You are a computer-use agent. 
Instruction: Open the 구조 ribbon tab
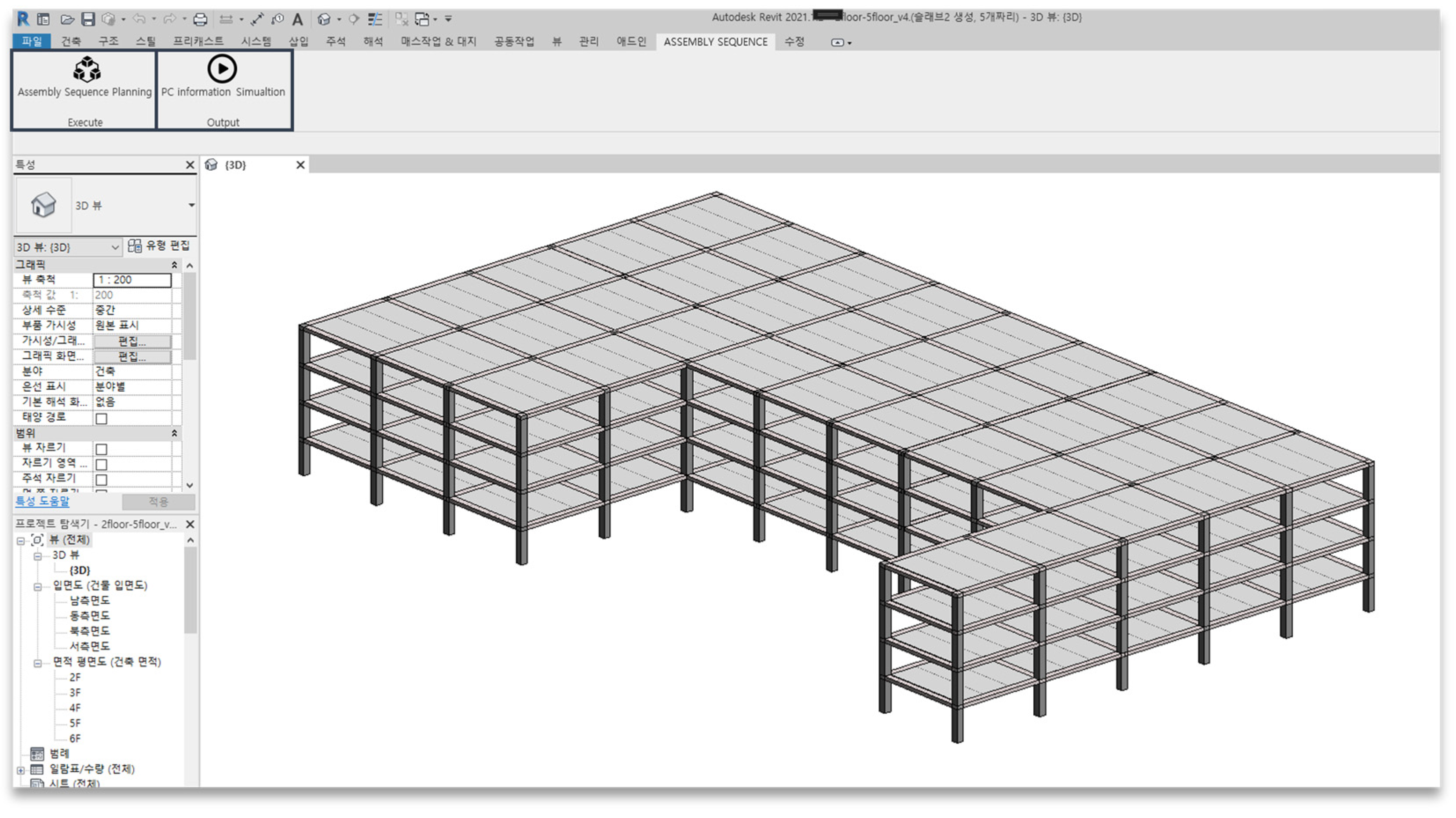[108, 41]
